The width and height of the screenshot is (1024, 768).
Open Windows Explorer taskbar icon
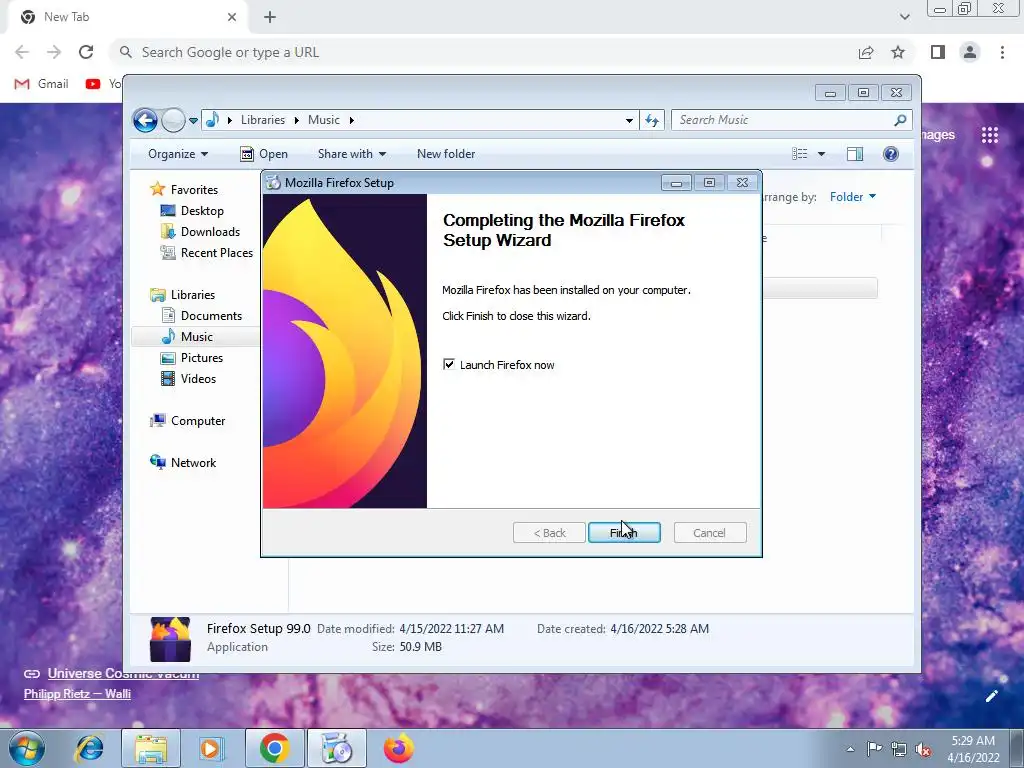(x=151, y=748)
